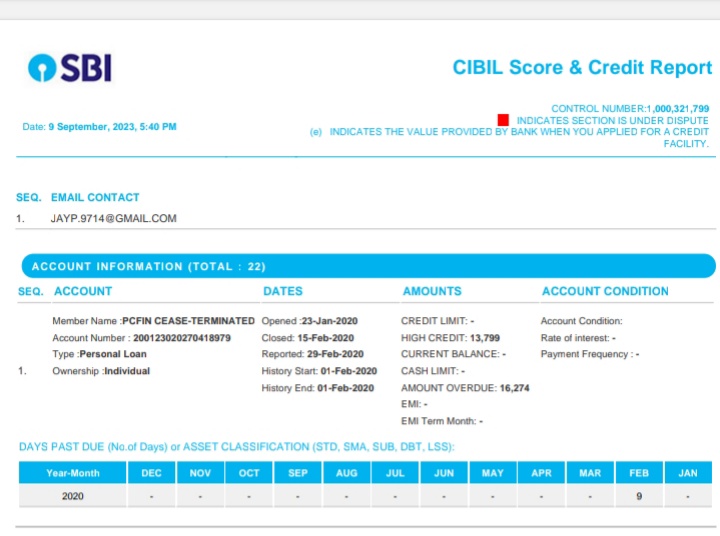This screenshot has width=720, height=536.
Task: Click the EMAIL CONTACT section heading
Action: click(x=95, y=198)
